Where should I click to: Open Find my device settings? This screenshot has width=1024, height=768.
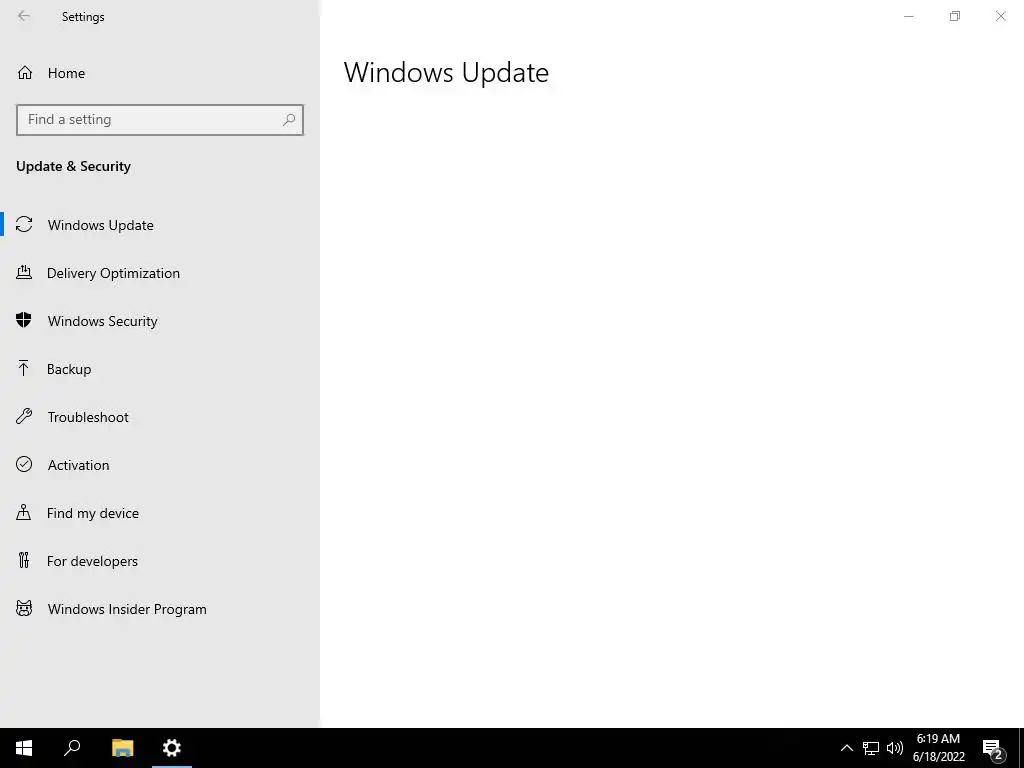click(x=160, y=513)
